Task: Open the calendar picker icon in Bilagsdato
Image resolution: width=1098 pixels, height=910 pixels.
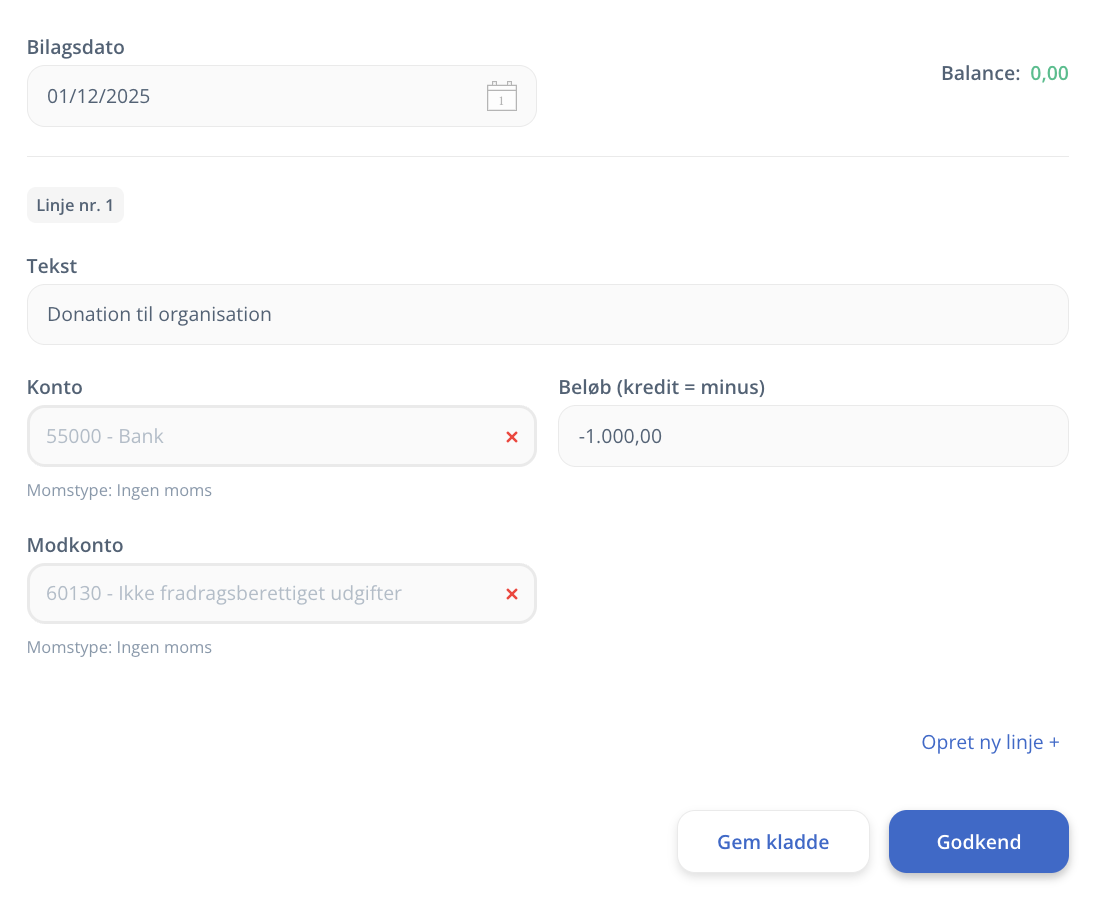Action: pyautogui.click(x=501, y=96)
